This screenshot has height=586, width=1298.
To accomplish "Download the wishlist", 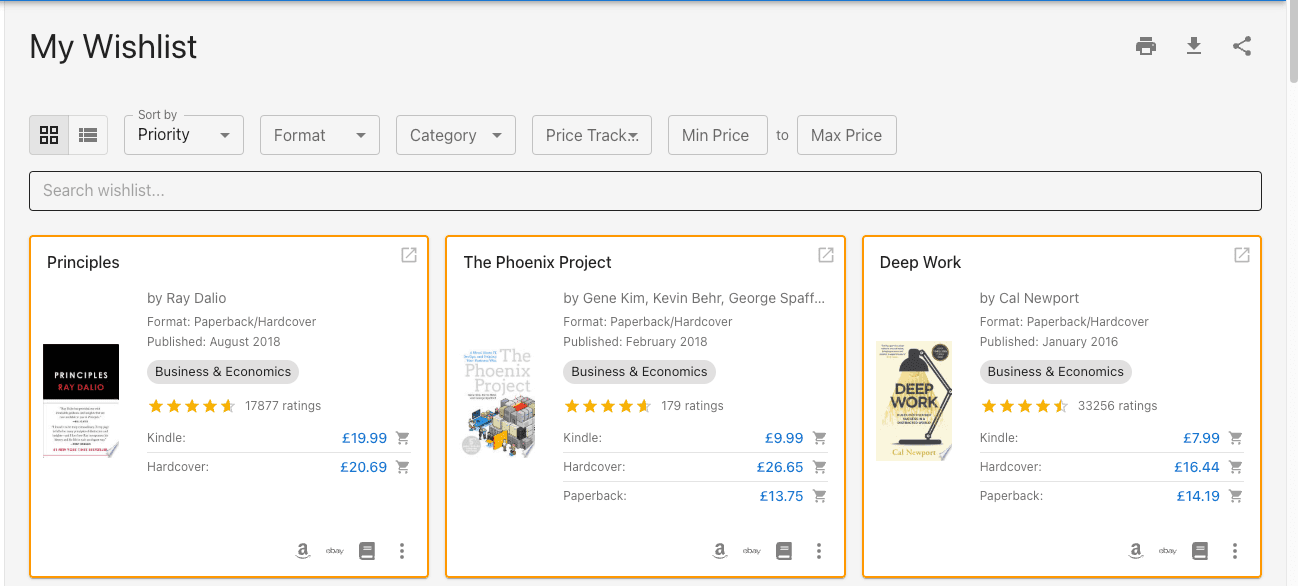I will [x=1194, y=46].
